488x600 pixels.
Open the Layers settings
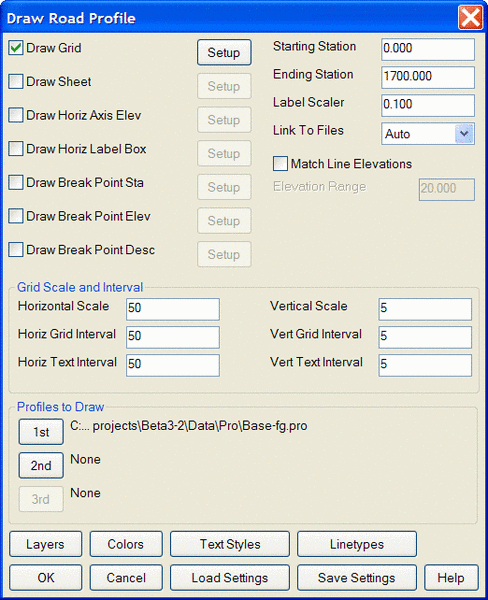[46, 544]
